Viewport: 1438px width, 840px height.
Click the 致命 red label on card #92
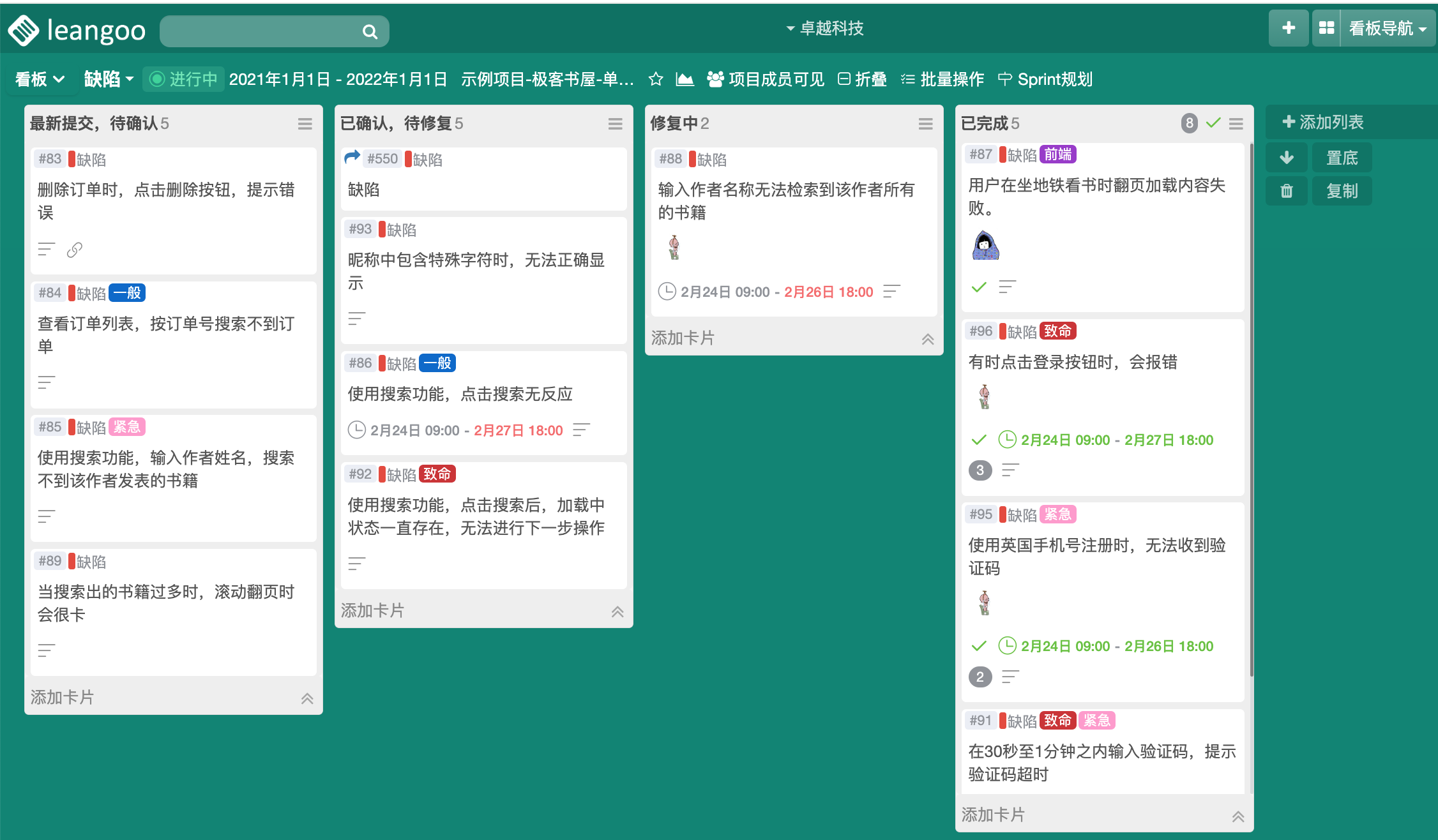[x=437, y=474]
